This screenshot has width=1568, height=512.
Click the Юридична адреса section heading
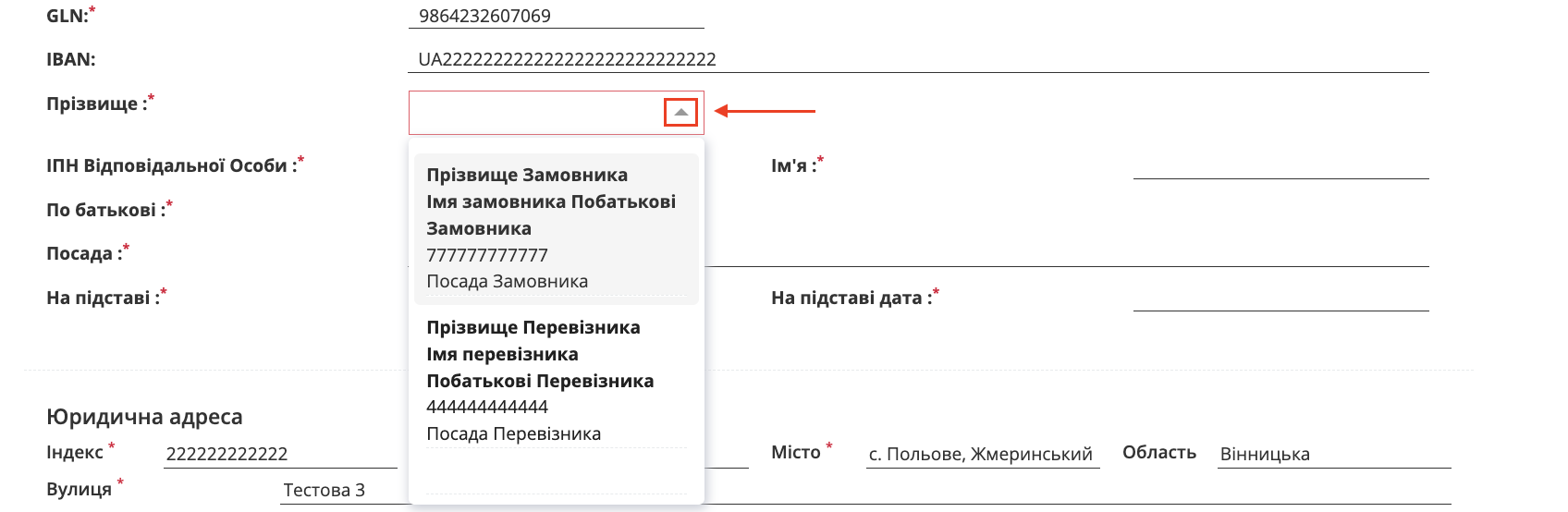pos(144,417)
